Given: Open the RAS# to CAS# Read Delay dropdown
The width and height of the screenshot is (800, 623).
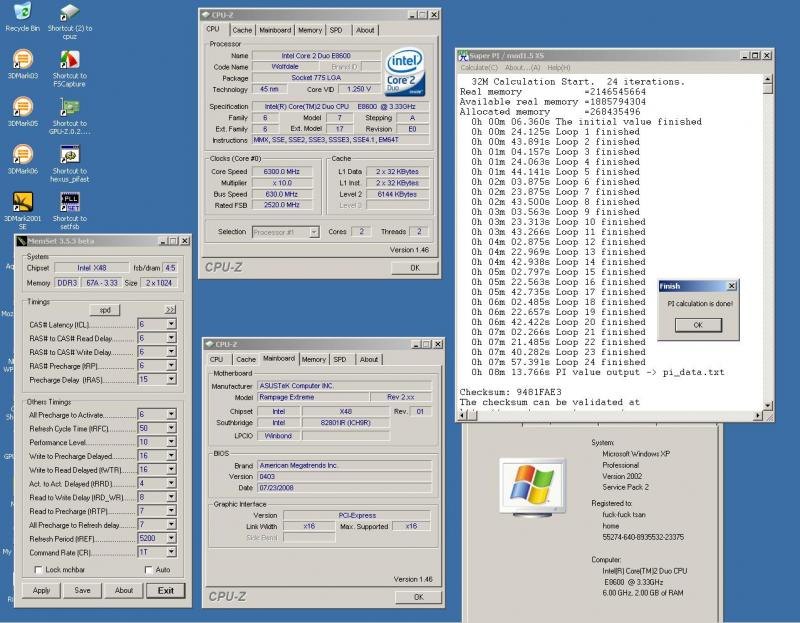Looking at the screenshot, I should point(171,338).
